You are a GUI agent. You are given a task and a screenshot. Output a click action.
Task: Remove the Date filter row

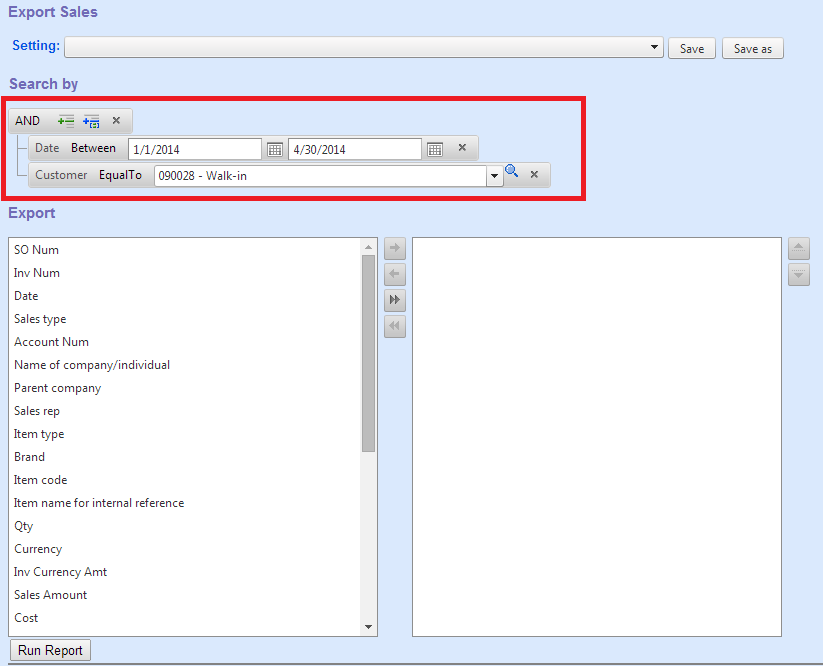tap(462, 147)
